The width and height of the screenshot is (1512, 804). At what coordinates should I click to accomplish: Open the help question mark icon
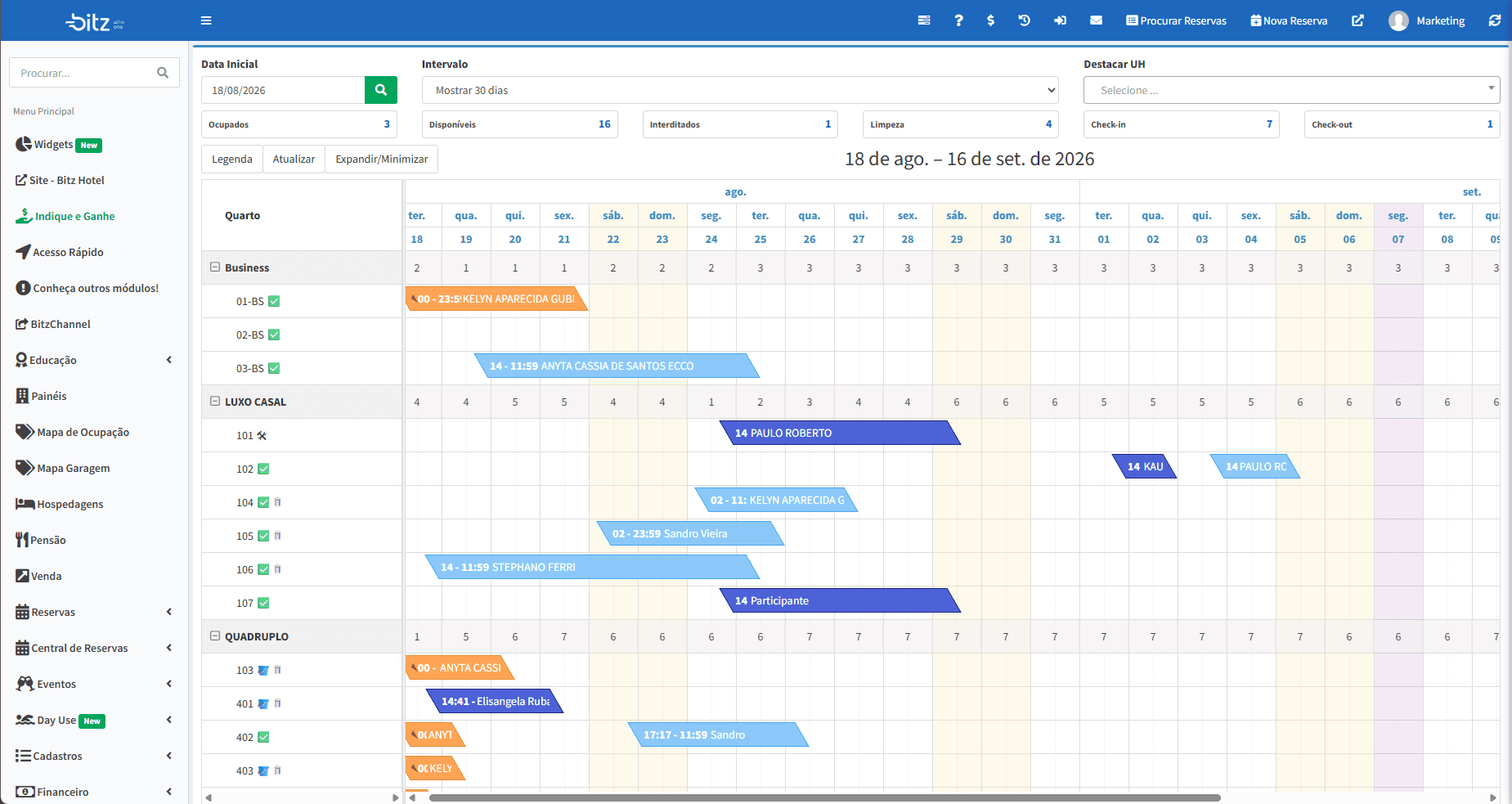tap(958, 20)
